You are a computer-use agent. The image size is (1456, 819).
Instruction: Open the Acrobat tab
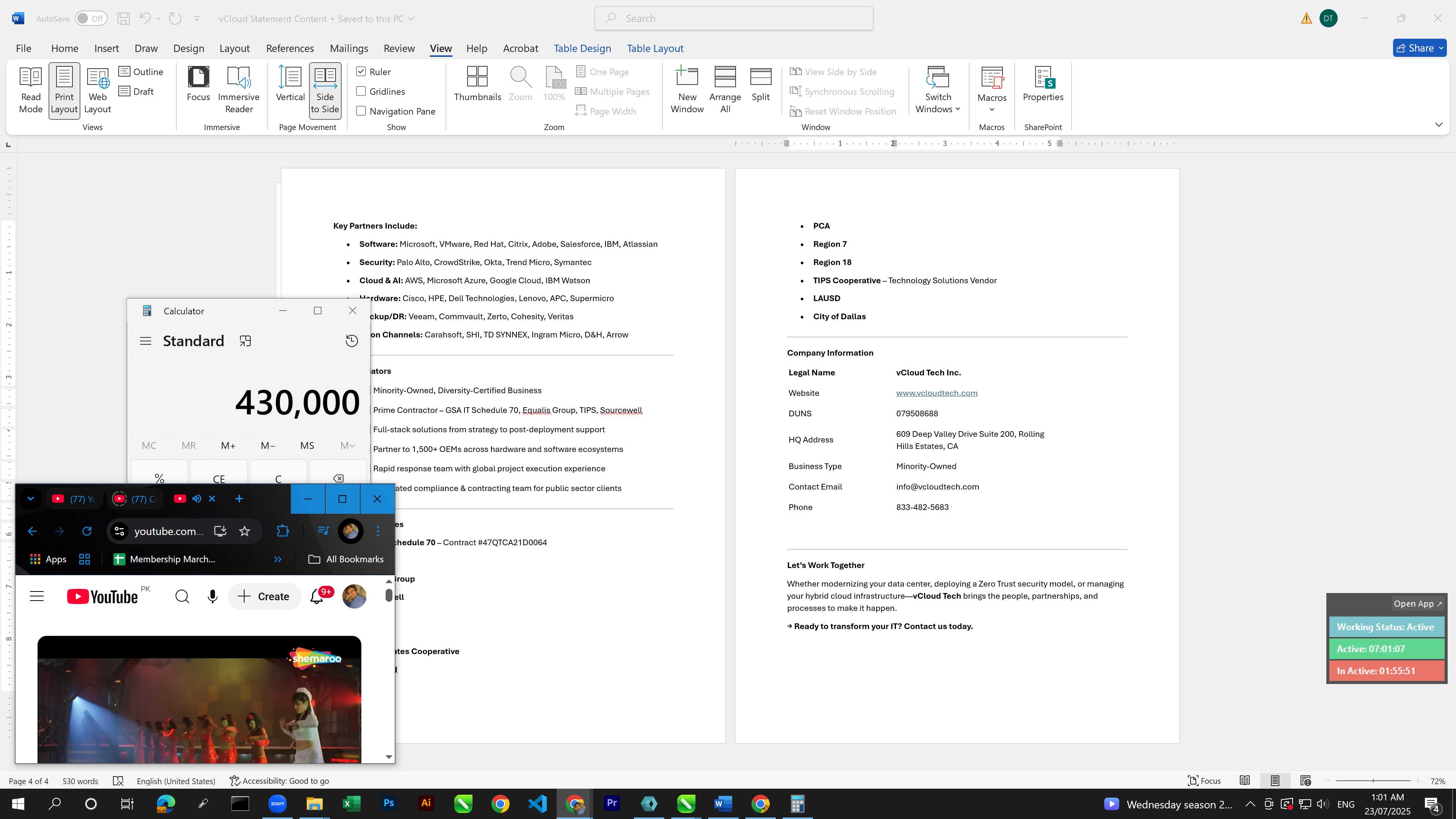(x=520, y=48)
